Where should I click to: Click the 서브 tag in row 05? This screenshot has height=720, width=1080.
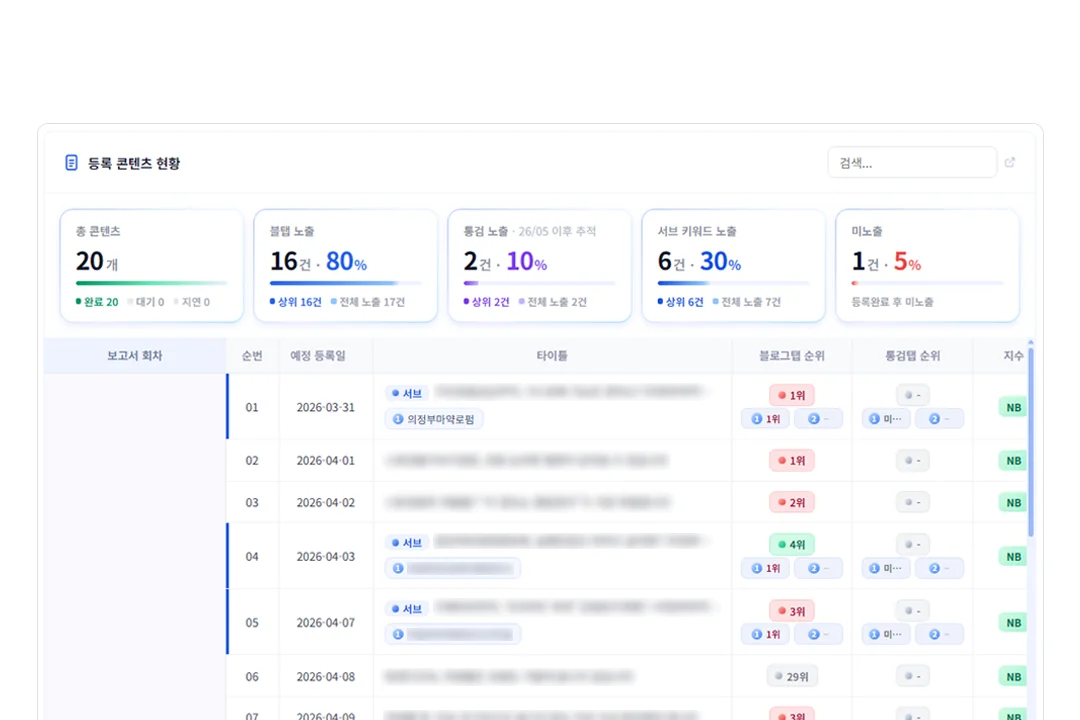pos(407,609)
